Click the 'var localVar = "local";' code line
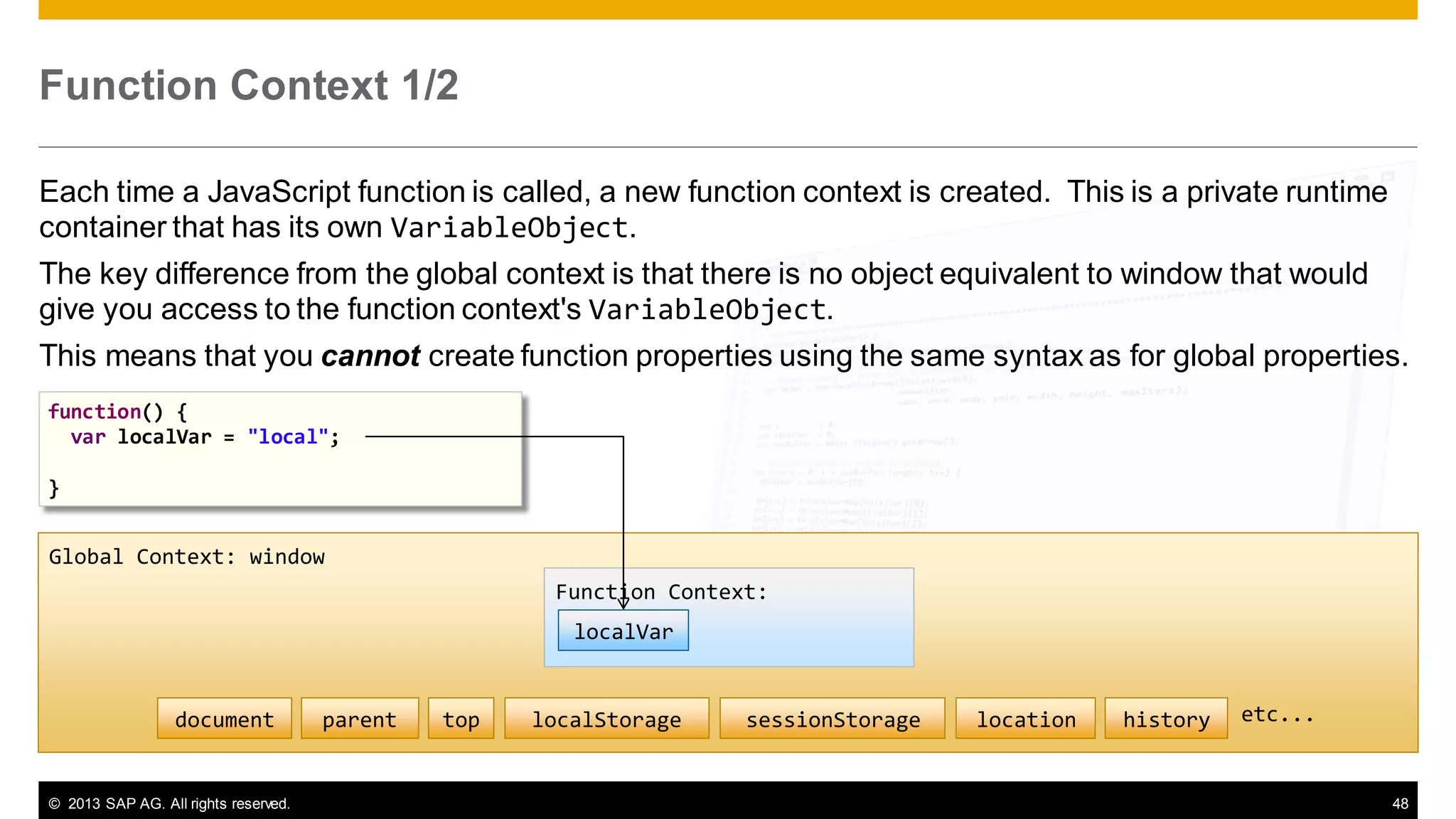 [x=205, y=437]
